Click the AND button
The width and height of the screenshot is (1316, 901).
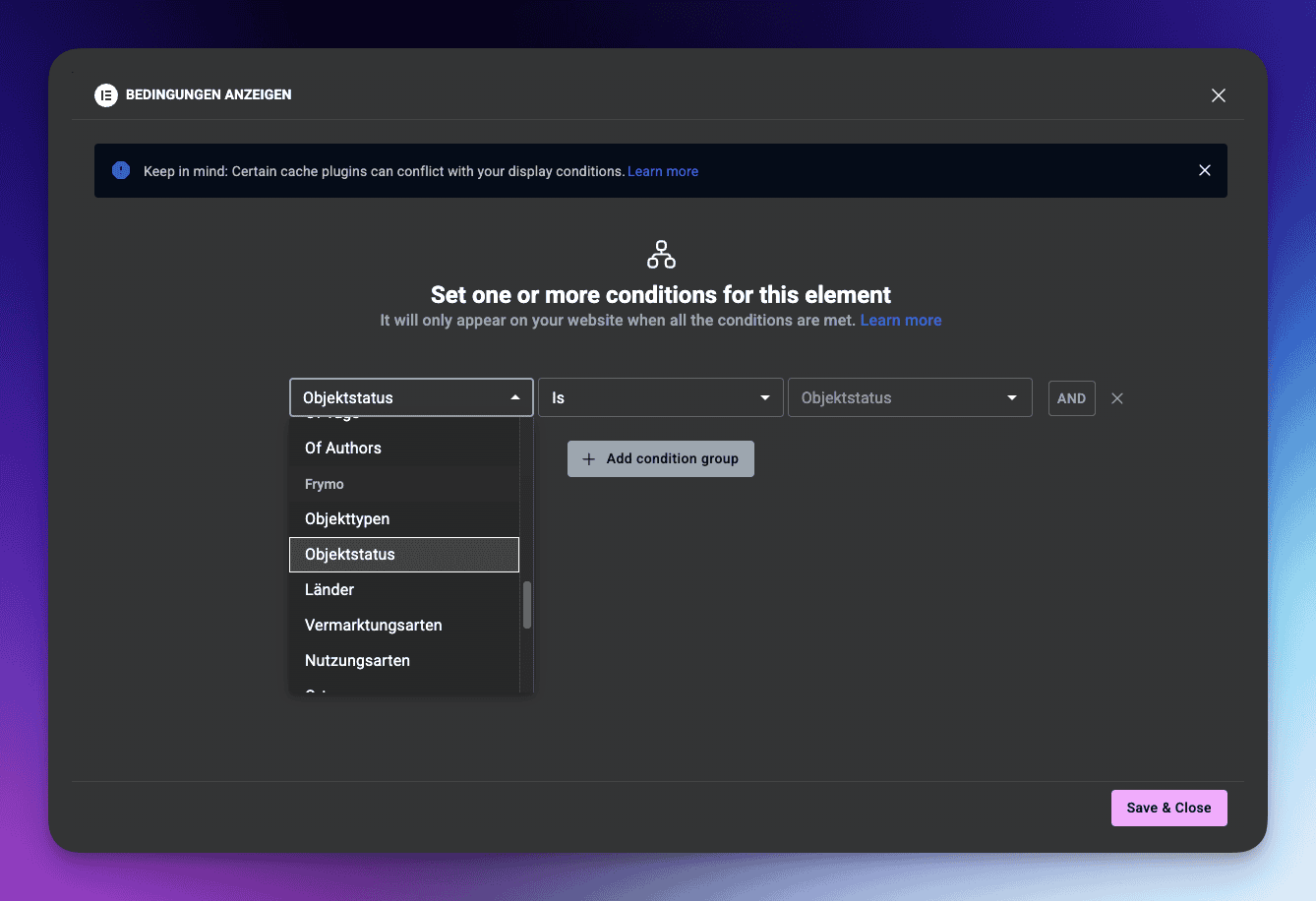[x=1071, y=398]
